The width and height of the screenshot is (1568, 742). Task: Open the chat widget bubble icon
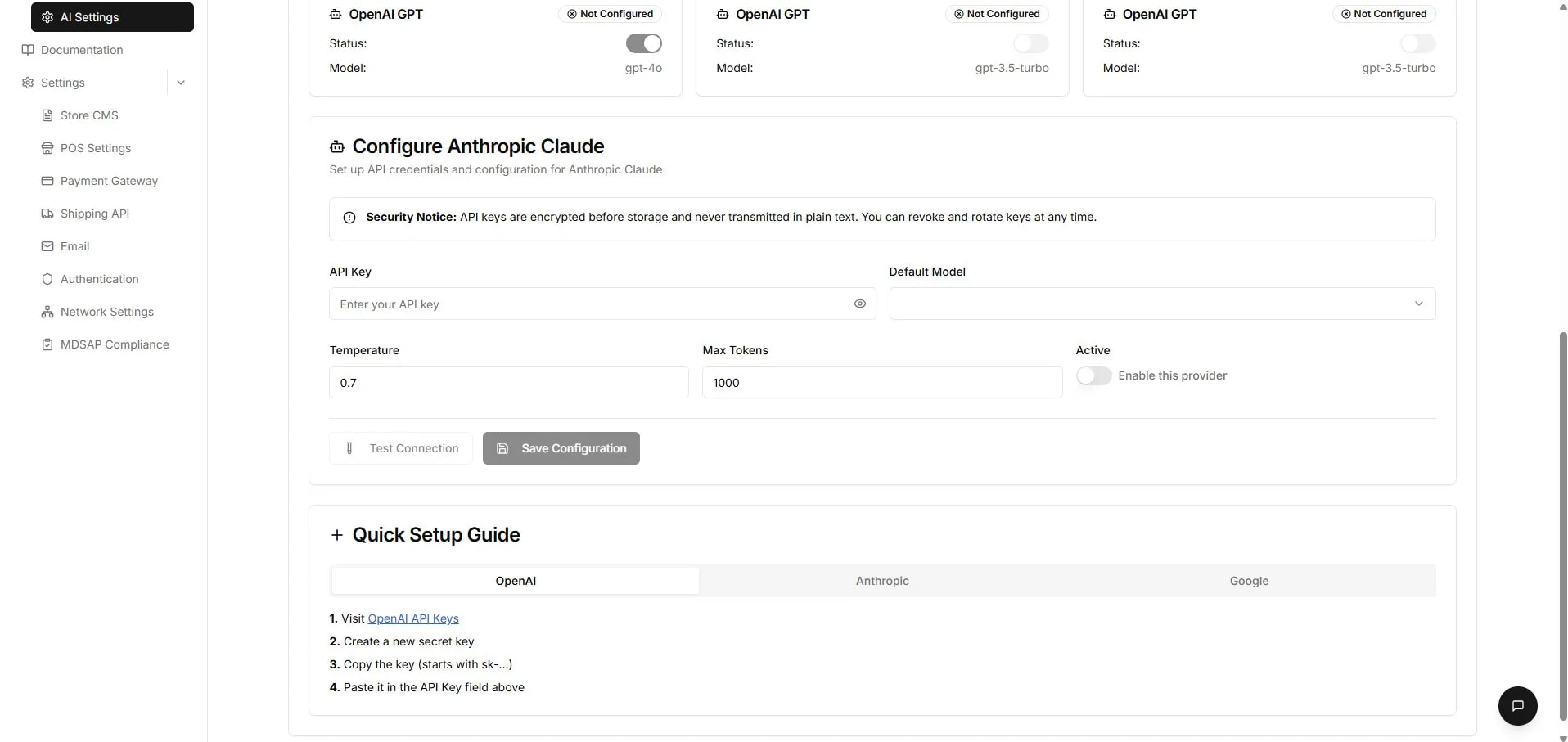pos(1518,706)
